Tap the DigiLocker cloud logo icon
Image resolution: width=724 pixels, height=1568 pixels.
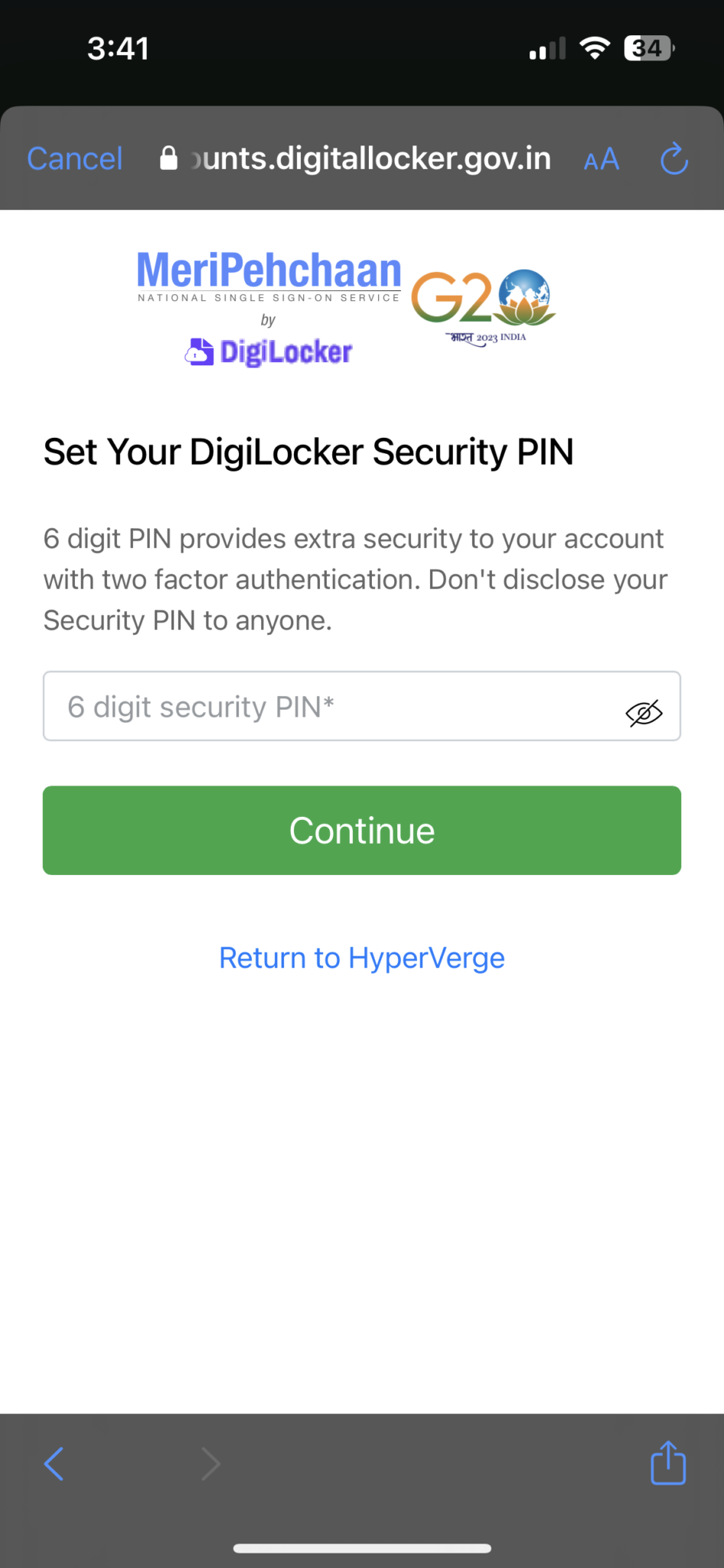click(x=199, y=352)
